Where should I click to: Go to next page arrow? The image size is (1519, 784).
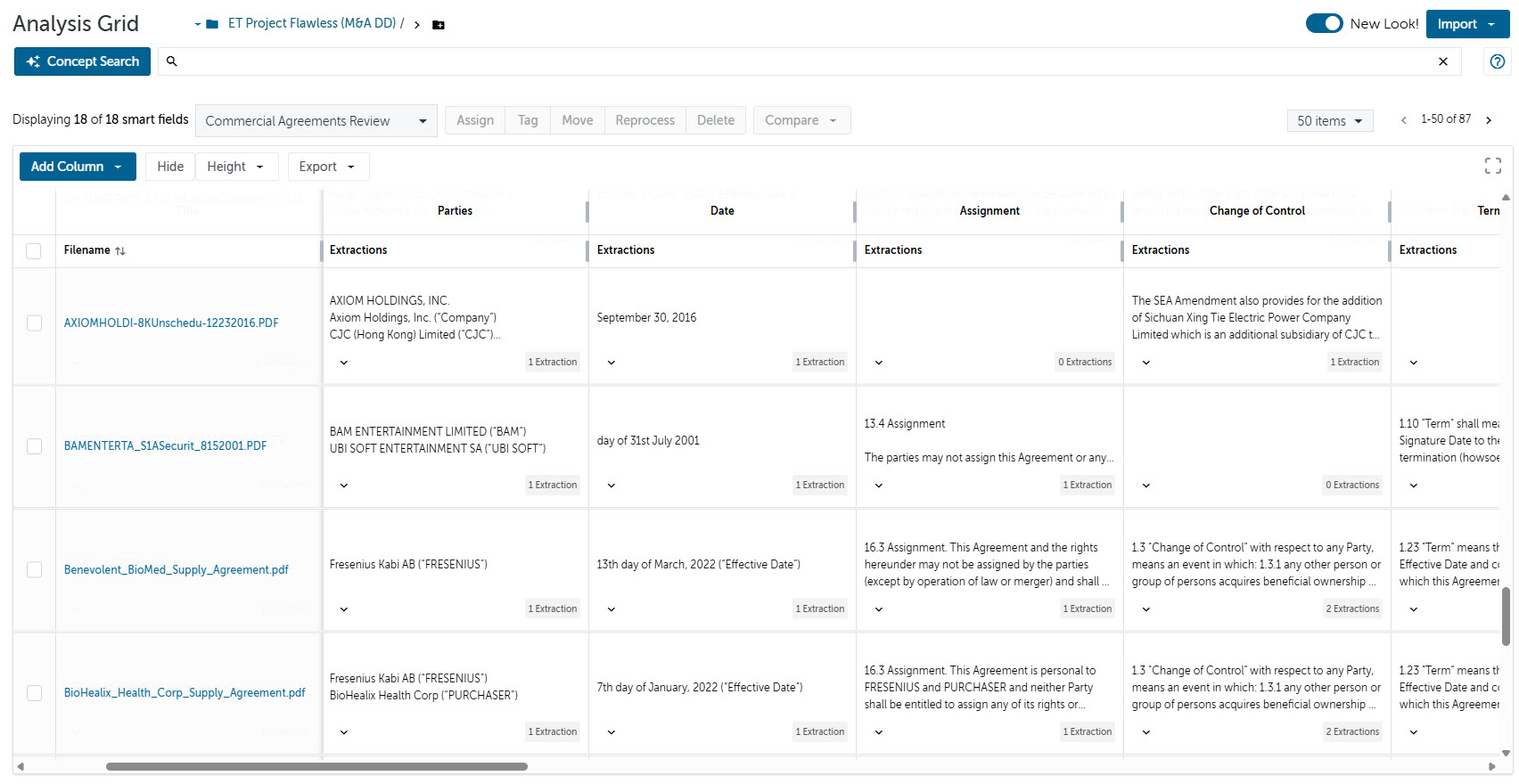(x=1489, y=120)
